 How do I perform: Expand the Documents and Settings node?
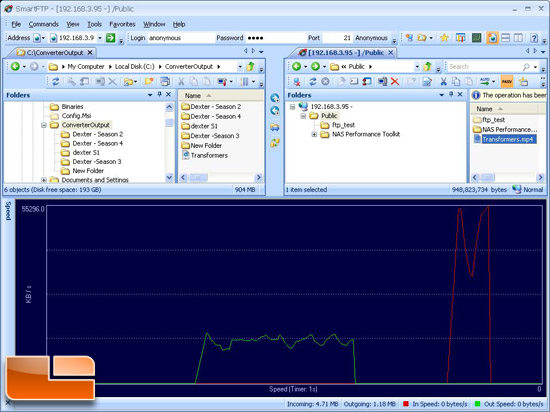pyautogui.click(x=44, y=180)
